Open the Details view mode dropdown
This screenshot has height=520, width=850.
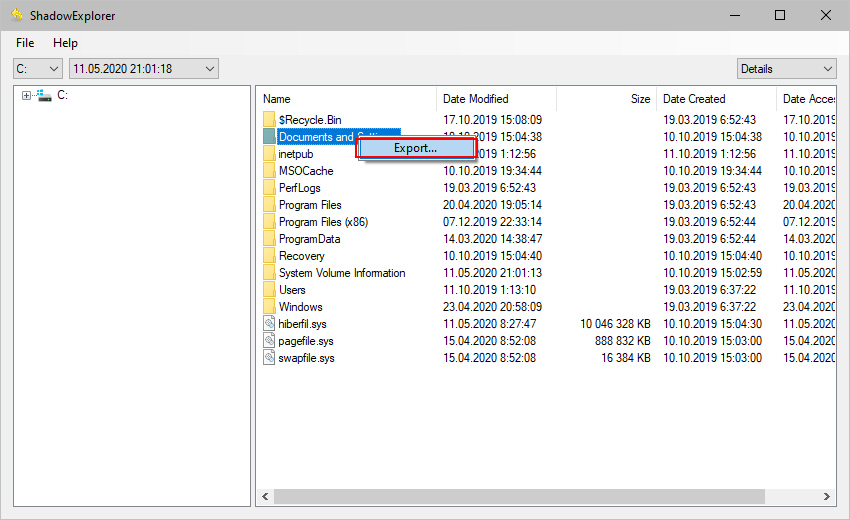[786, 69]
